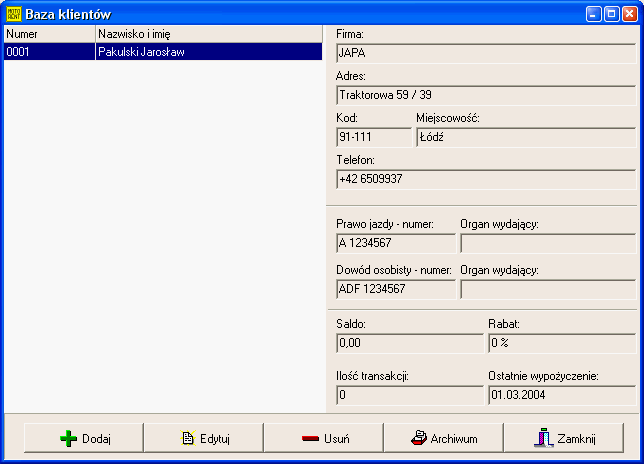Click the Adres field Traktorowa 59 / 39
The height and width of the screenshot is (464, 644).
click(x=485, y=96)
